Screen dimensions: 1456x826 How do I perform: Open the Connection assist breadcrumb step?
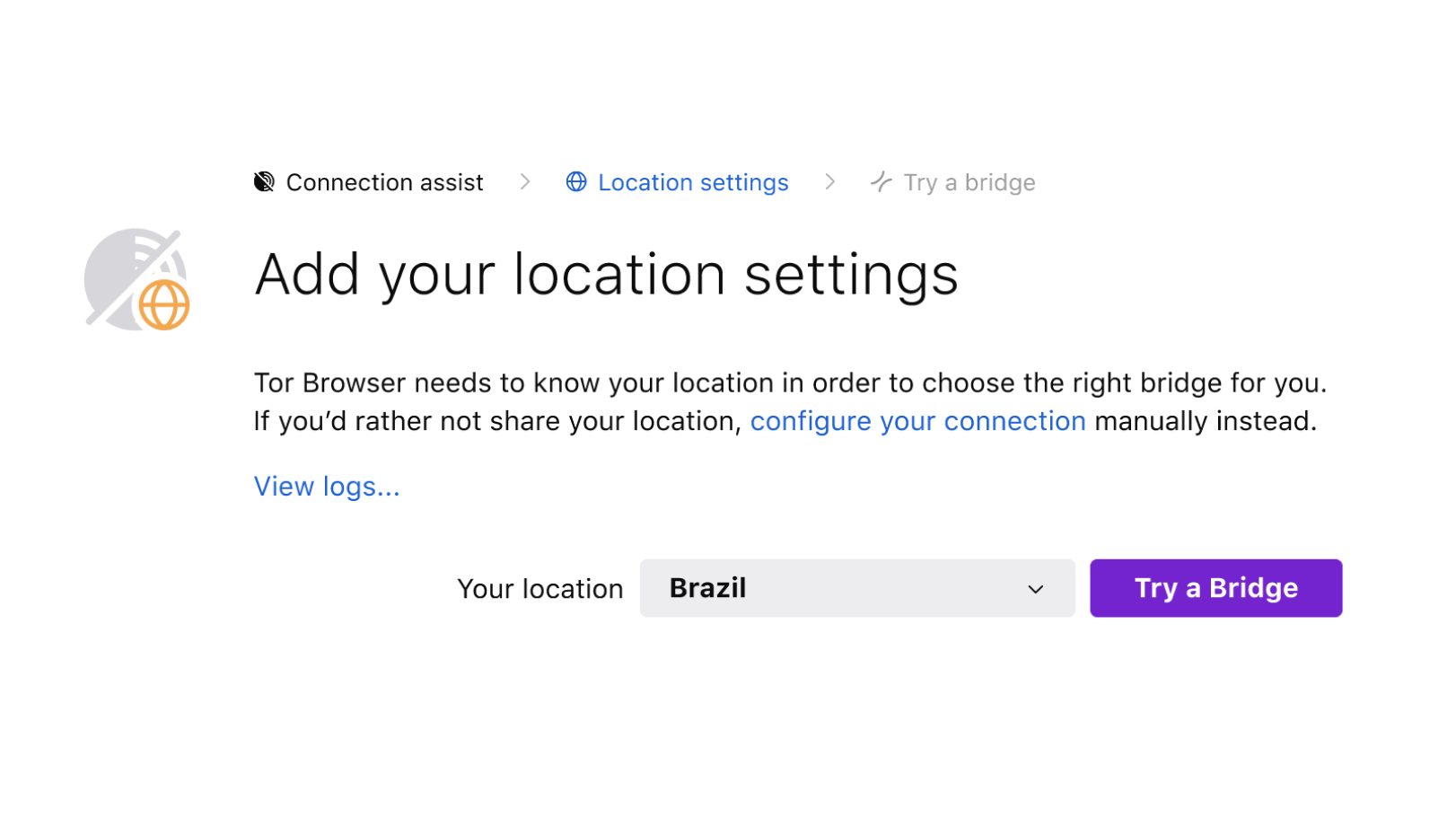point(369,182)
